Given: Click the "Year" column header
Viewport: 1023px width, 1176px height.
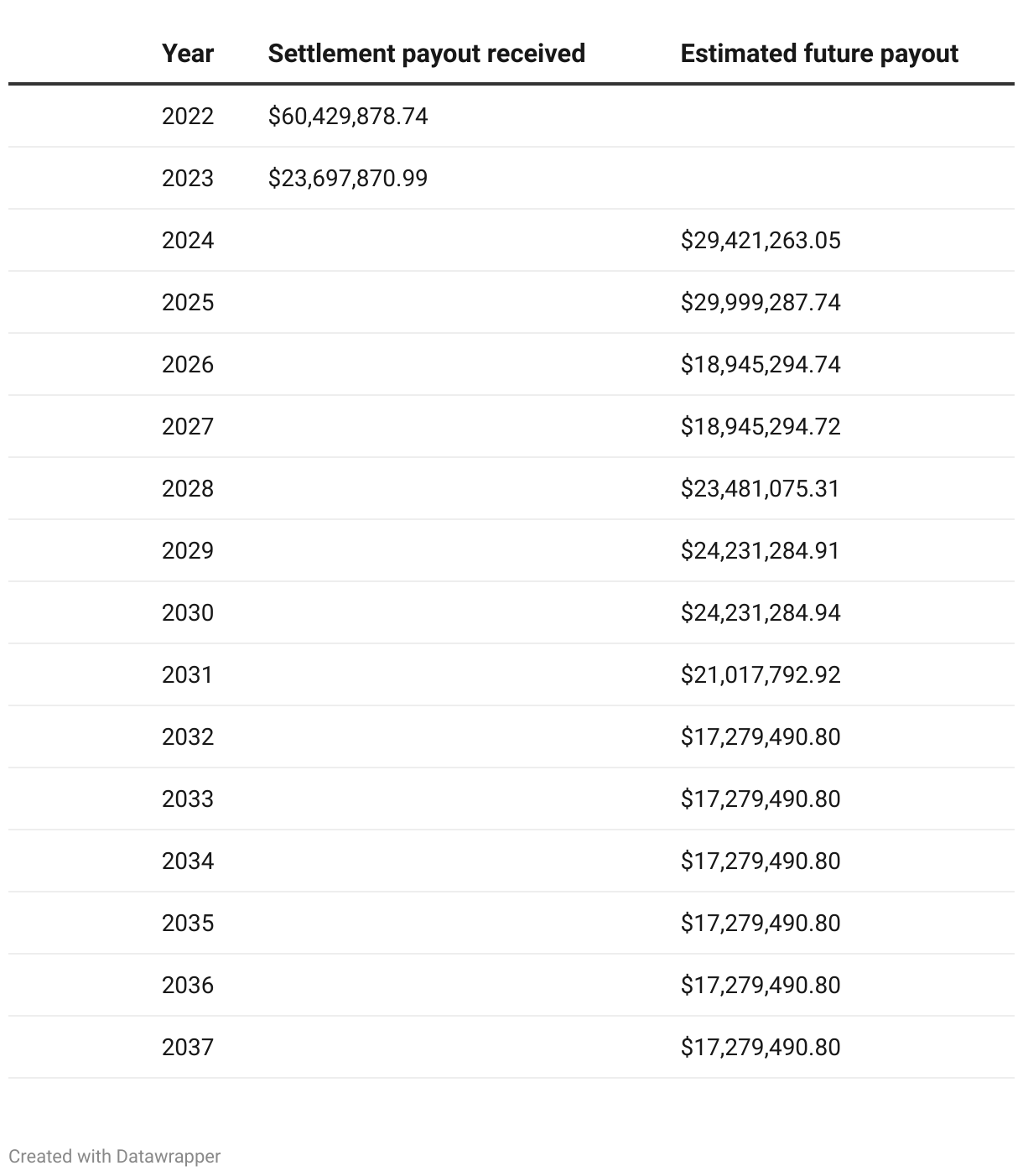Looking at the screenshot, I should [x=188, y=54].
